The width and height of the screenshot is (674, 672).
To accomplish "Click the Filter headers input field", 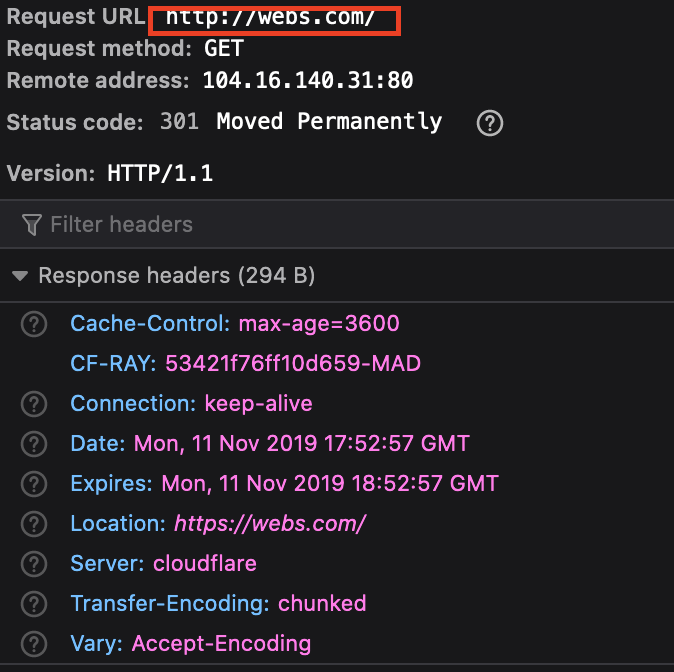I will click(x=300, y=224).
